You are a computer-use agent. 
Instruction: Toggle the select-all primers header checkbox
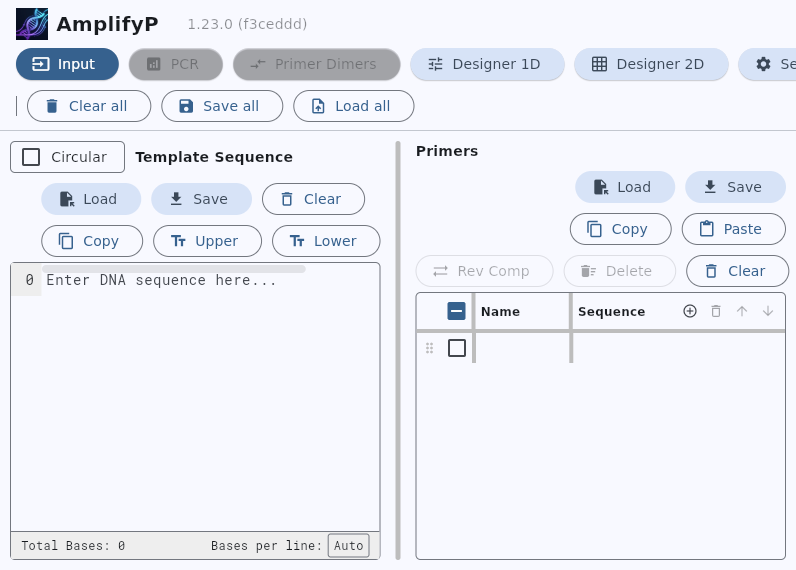(456, 311)
